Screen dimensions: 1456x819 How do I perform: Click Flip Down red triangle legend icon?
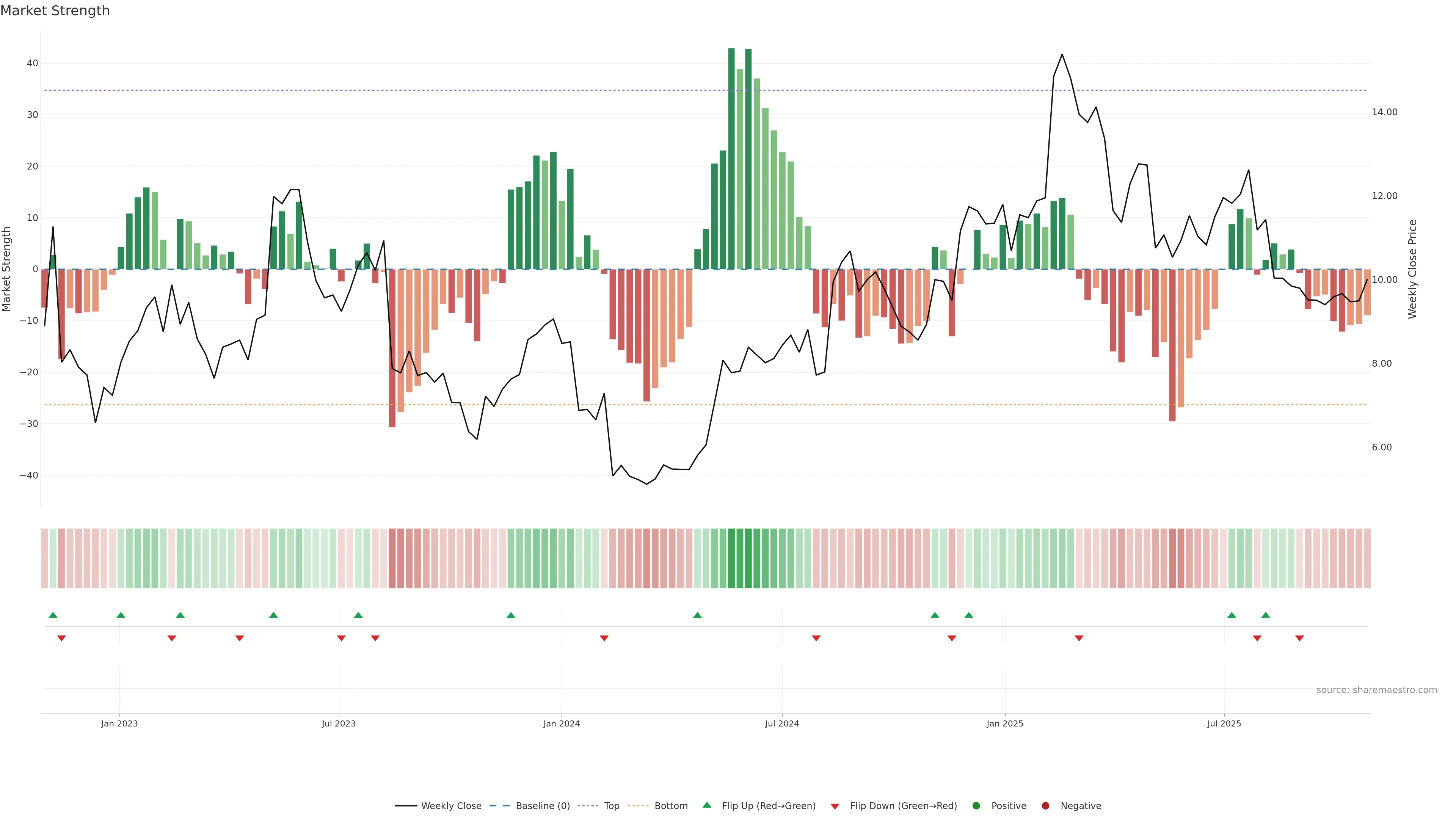point(835,806)
